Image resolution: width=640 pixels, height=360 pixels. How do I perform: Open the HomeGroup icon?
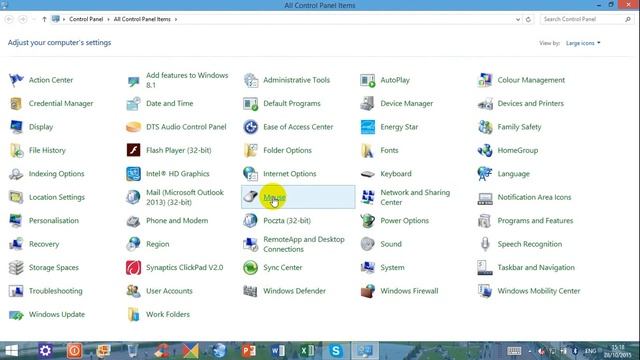(x=485, y=150)
